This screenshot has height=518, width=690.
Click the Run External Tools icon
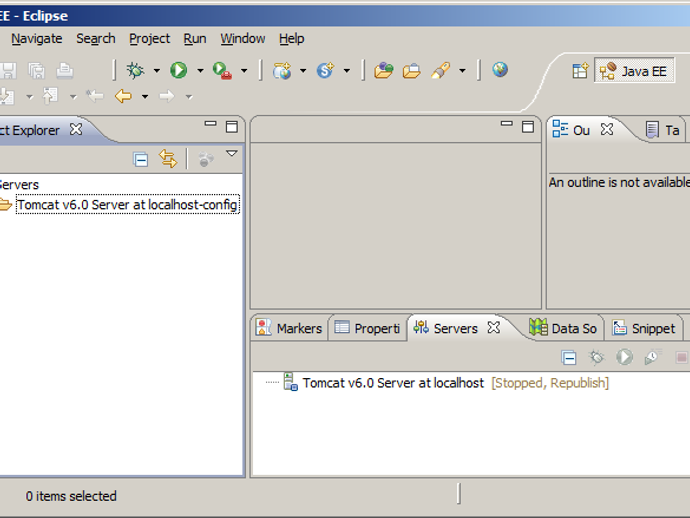[x=222, y=70]
